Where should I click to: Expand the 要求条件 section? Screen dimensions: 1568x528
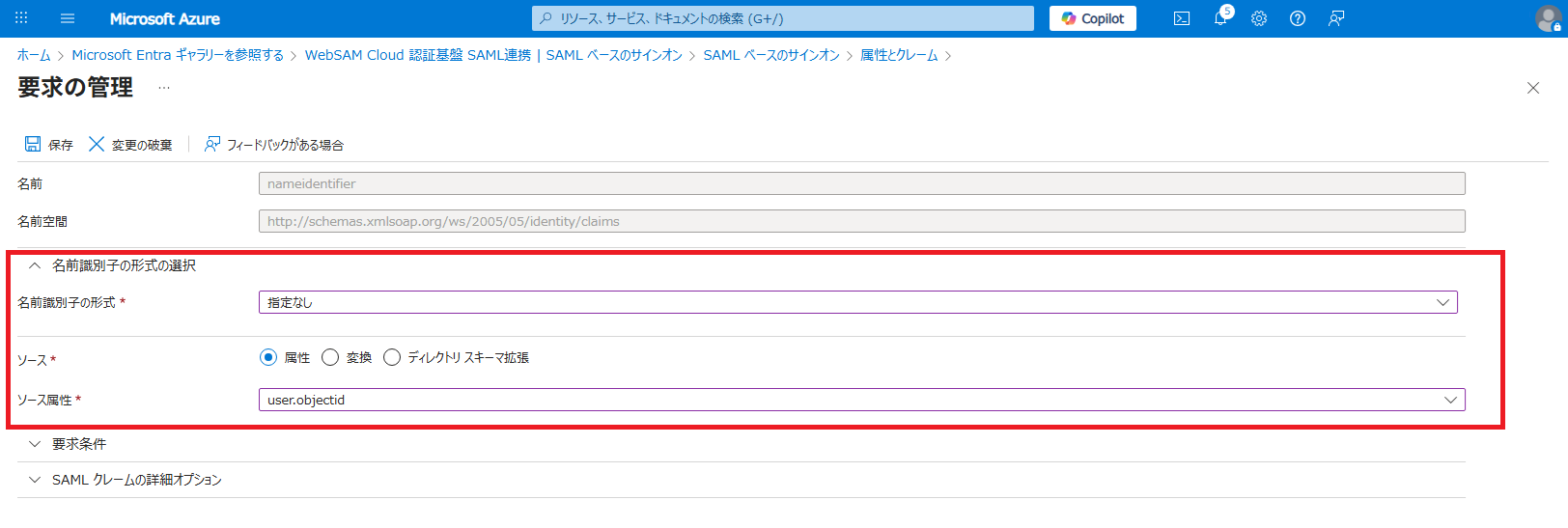coord(78,444)
